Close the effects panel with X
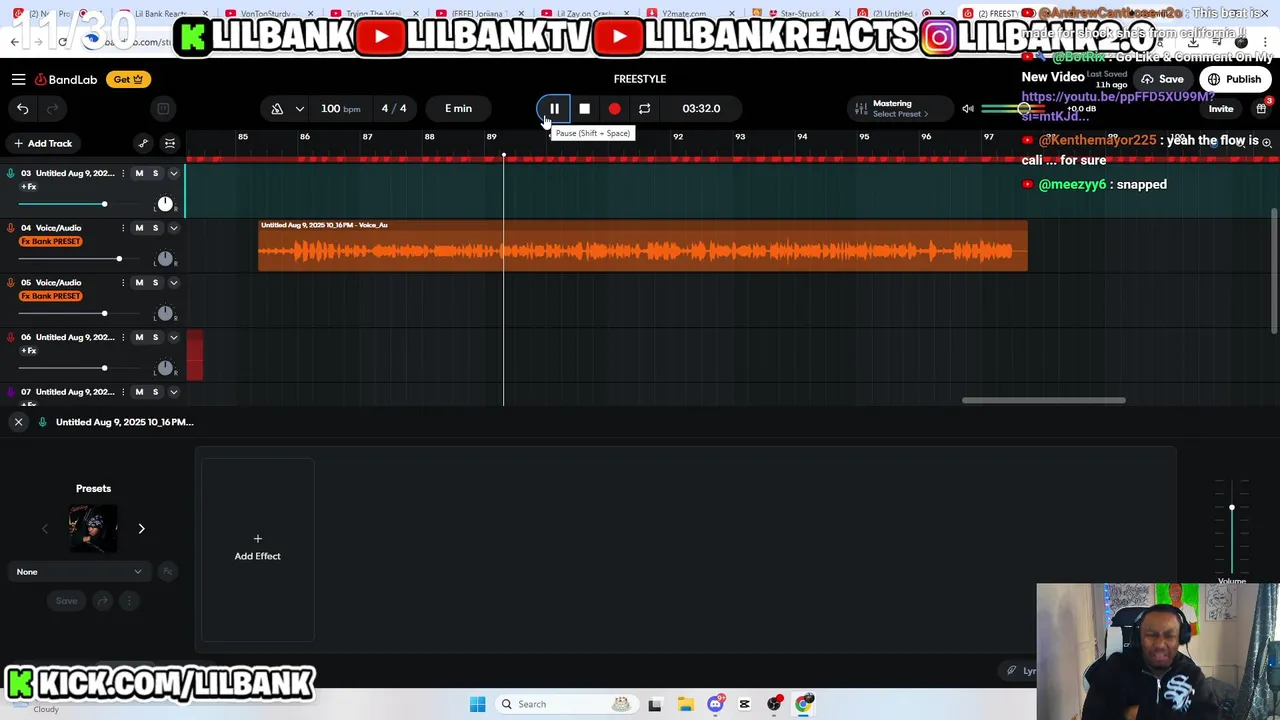Image resolution: width=1280 pixels, height=720 pixels. 18,422
